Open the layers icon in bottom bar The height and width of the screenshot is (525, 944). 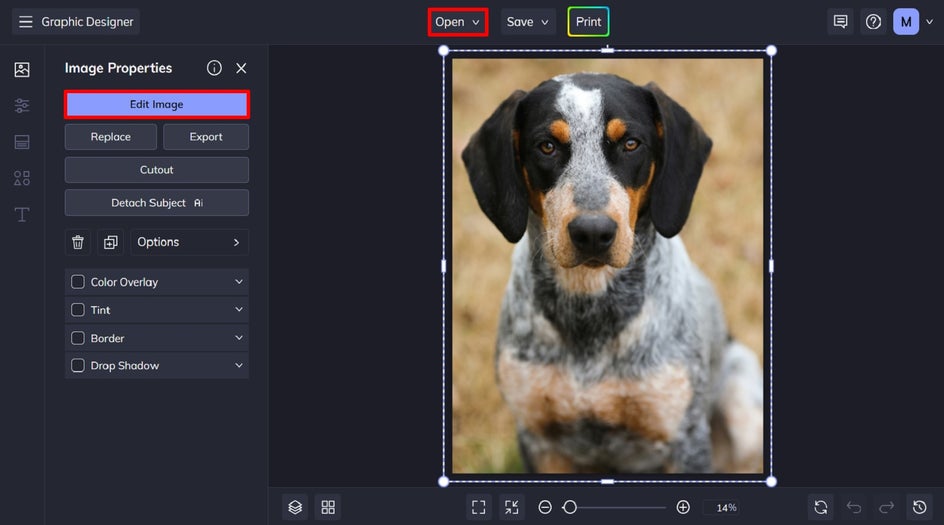tap(295, 507)
